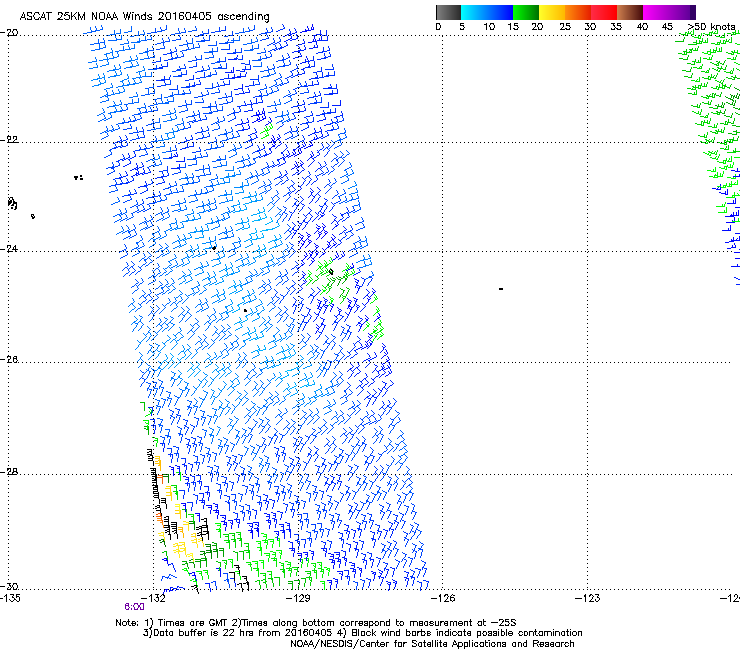Viewport: 740px width, 650px height.
Task: Click the latitude label -22
Action: [x=9, y=140]
